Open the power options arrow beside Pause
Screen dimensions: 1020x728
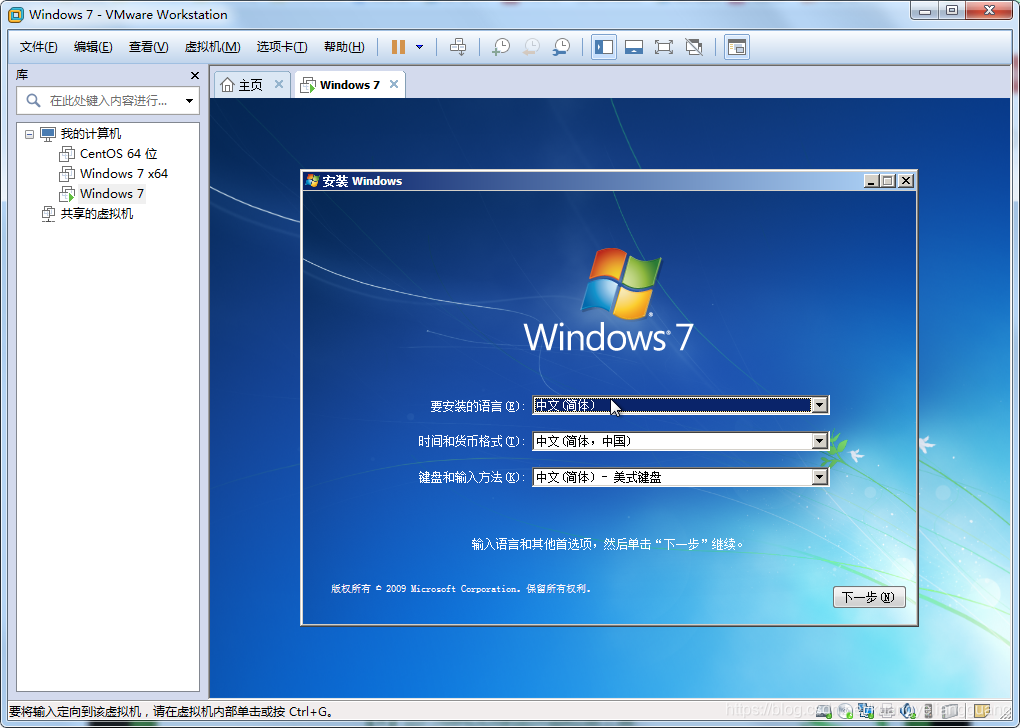point(420,47)
